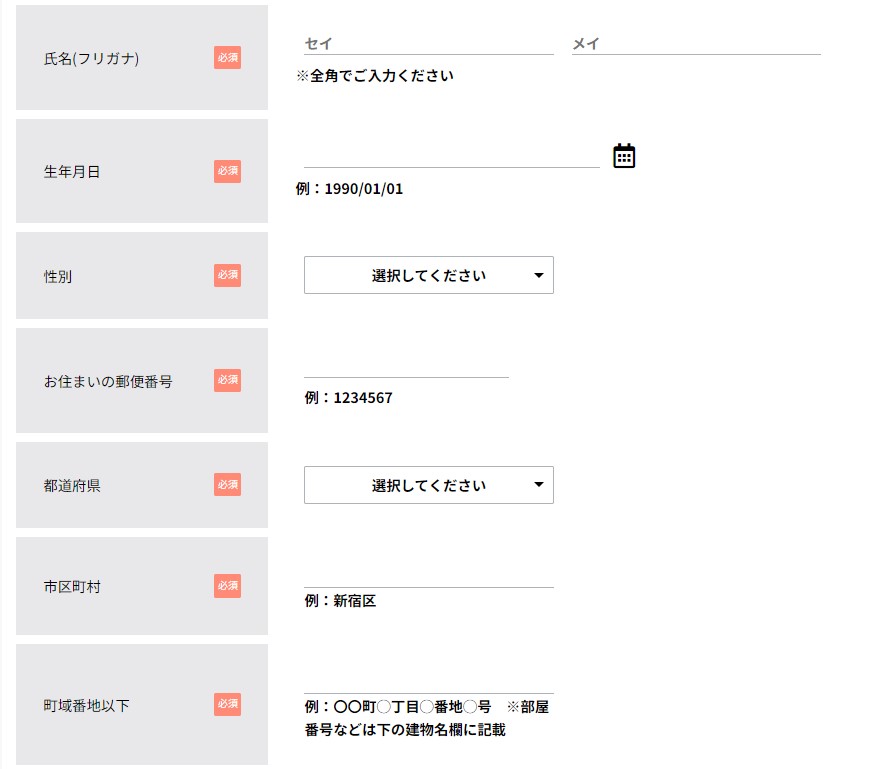Click the お住まいの郵便番号 label

tap(108, 381)
